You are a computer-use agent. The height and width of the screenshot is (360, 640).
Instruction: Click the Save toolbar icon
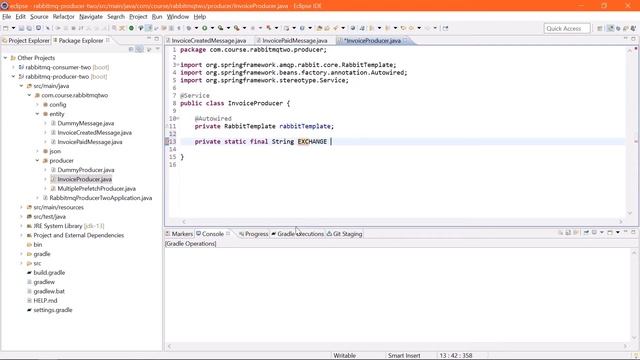21,28
